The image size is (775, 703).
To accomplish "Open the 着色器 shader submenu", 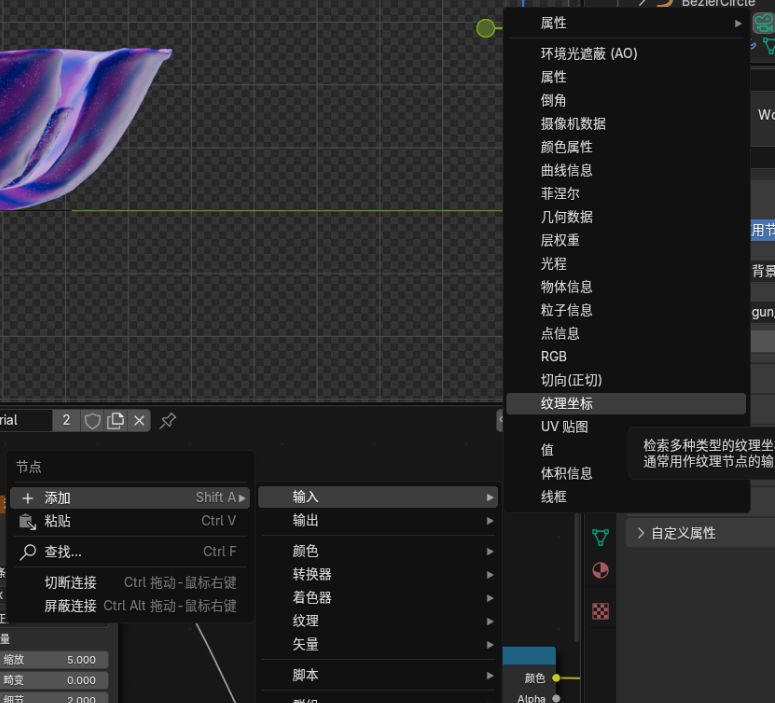I will click(x=378, y=597).
